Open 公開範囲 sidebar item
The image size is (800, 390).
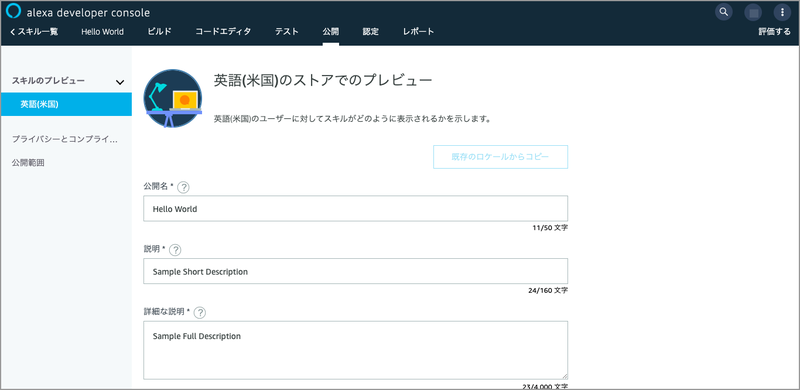28,163
